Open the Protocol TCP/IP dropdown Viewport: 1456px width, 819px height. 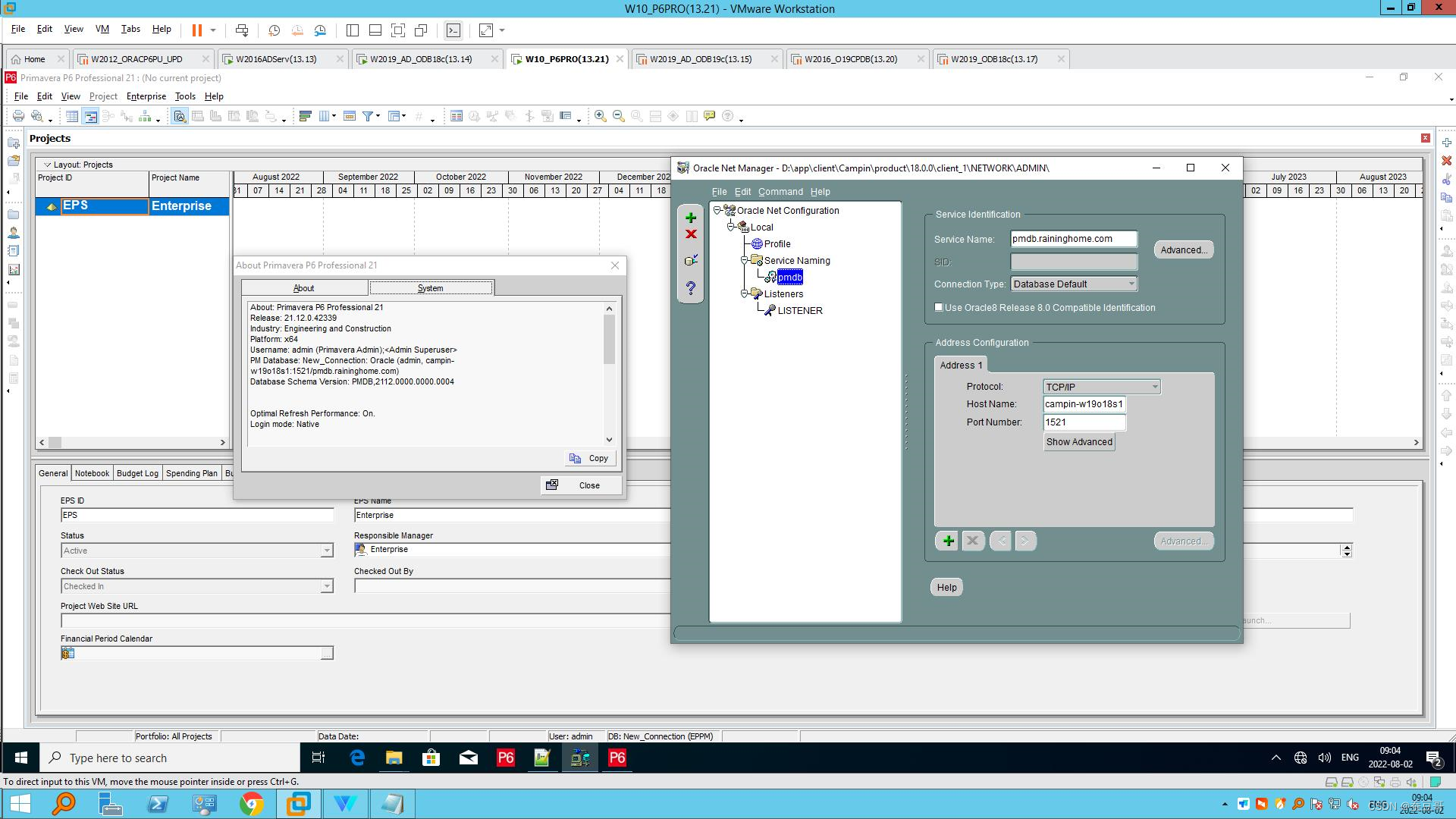(1155, 387)
